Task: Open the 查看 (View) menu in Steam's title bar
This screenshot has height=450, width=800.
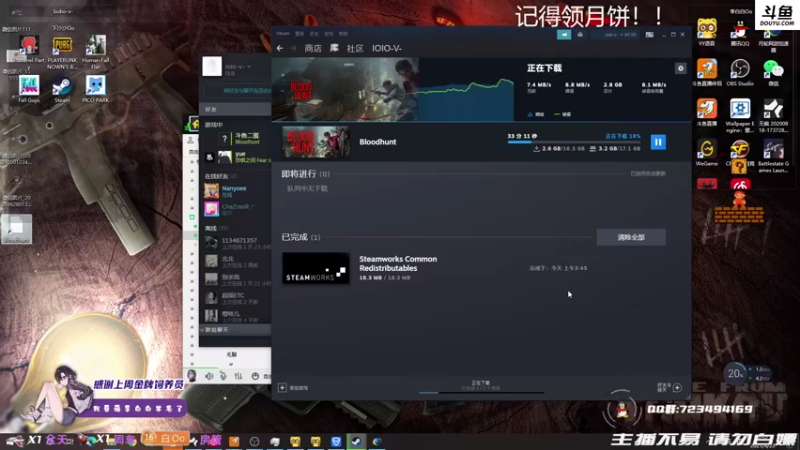Action: [299, 34]
